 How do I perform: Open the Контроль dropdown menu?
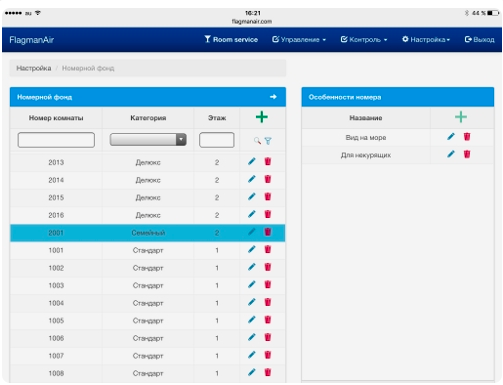(x=364, y=40)
